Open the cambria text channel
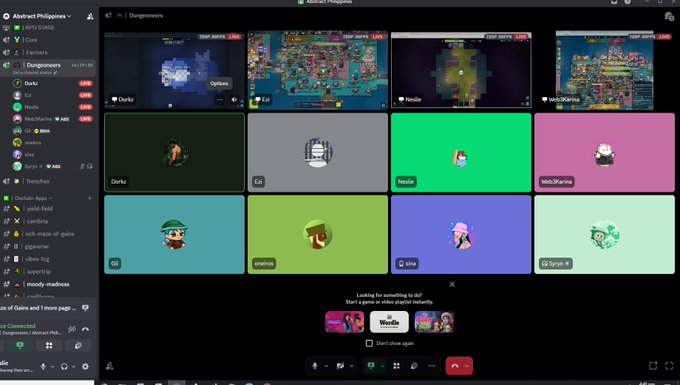 coord(48,221)
